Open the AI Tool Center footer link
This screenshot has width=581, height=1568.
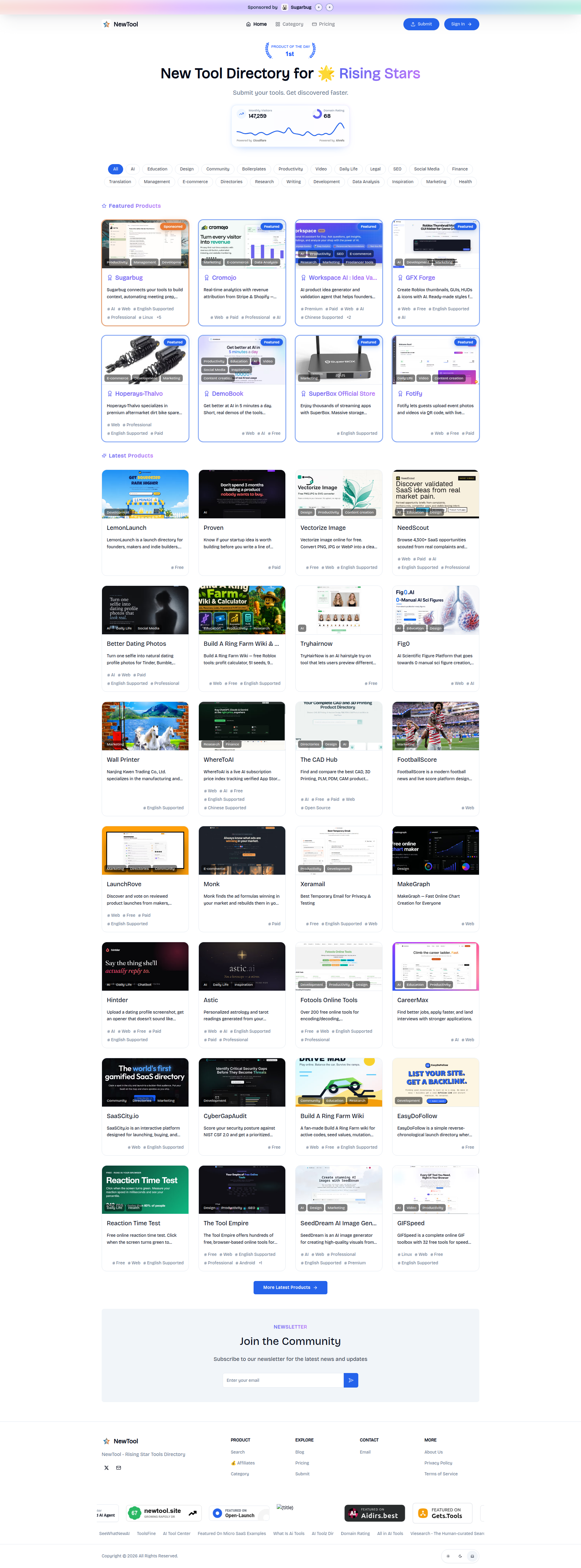click(x=176, y=1533)
